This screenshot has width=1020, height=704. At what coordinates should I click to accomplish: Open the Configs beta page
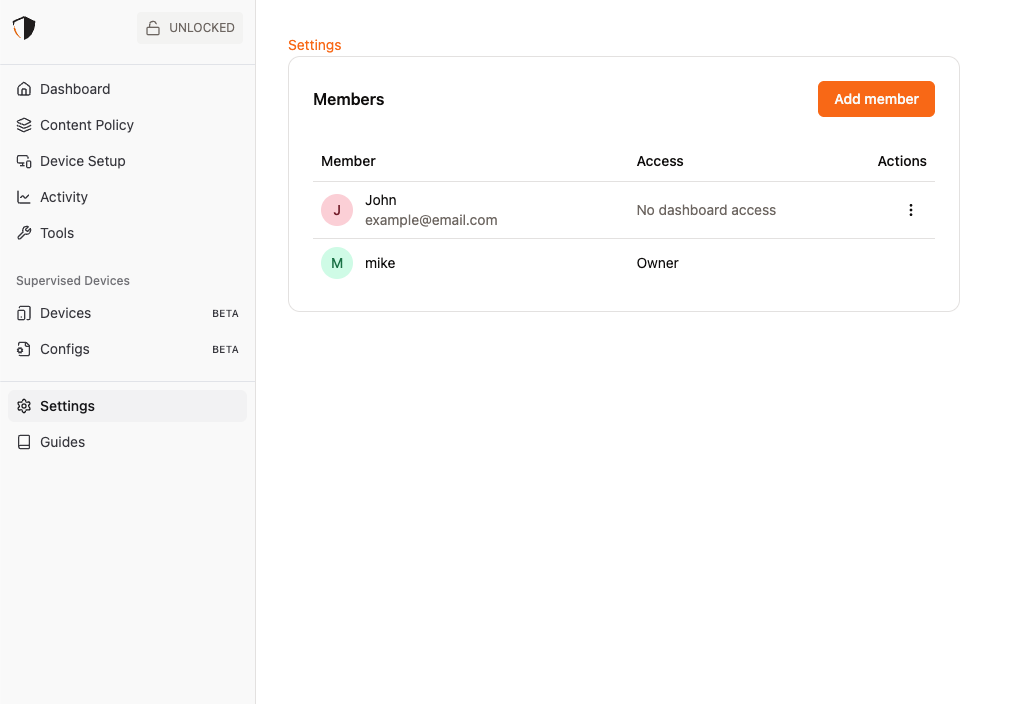pyautogui.click(x=128, y=349)
